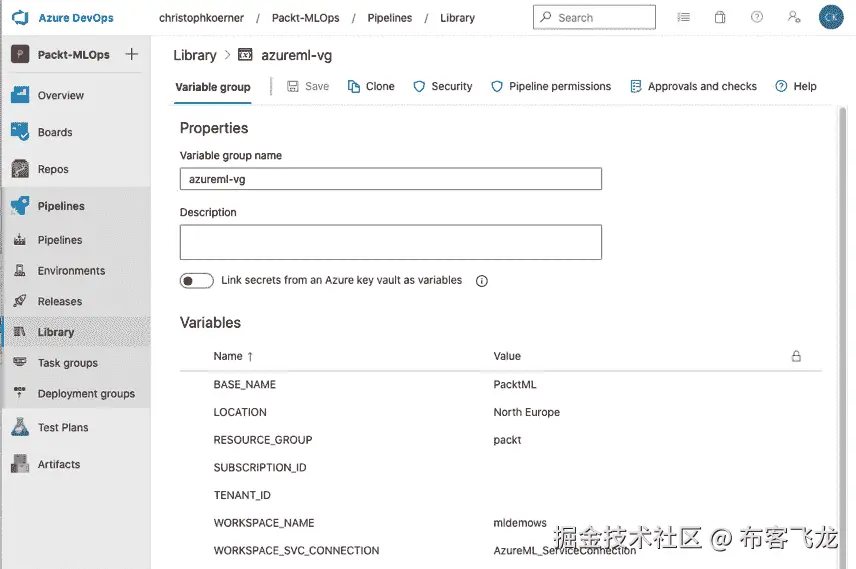Click the info icon next to key vault toggle

click(x=482, y=281)
